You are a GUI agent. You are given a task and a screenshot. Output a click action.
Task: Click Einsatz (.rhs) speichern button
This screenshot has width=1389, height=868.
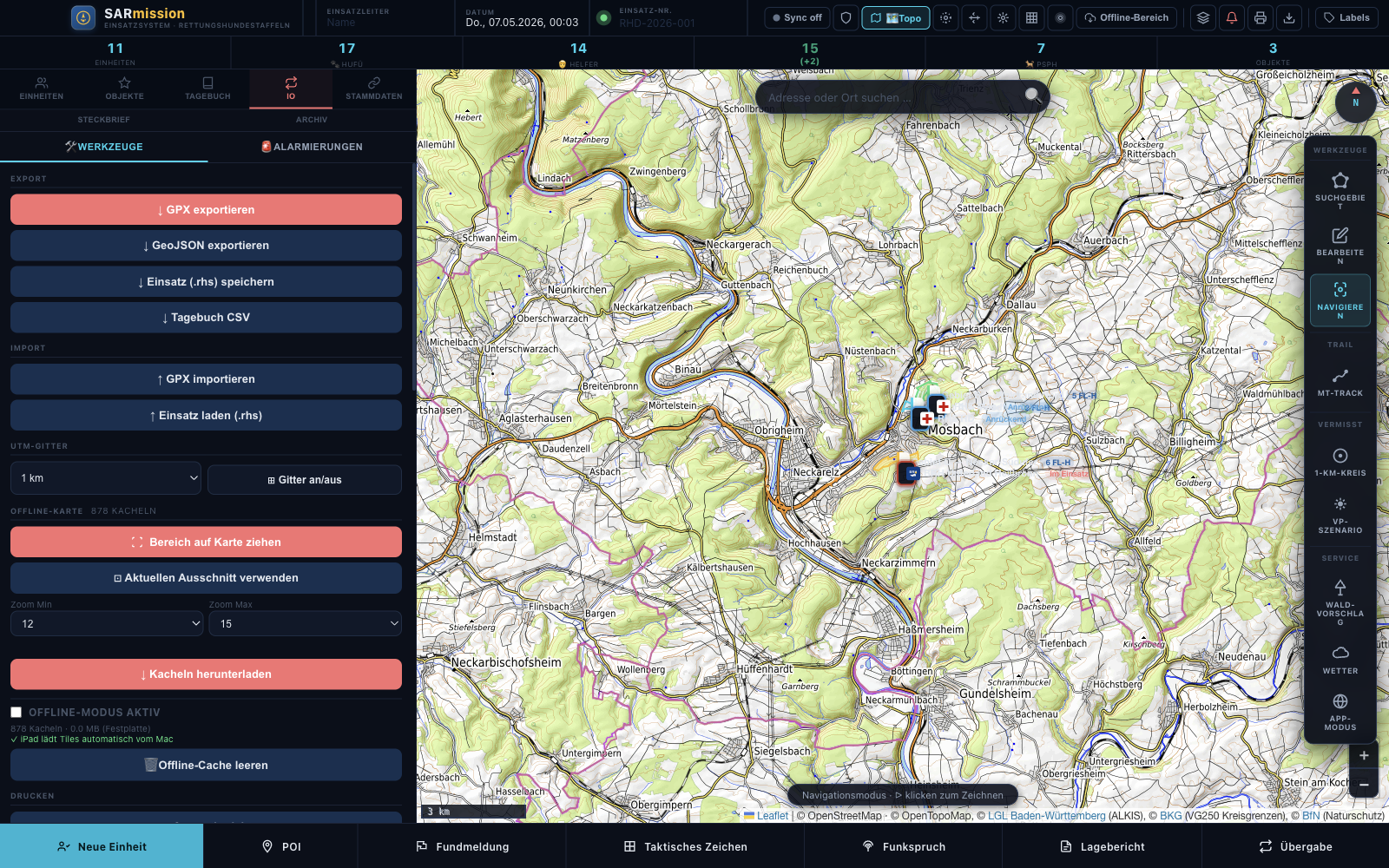point(206,281)
